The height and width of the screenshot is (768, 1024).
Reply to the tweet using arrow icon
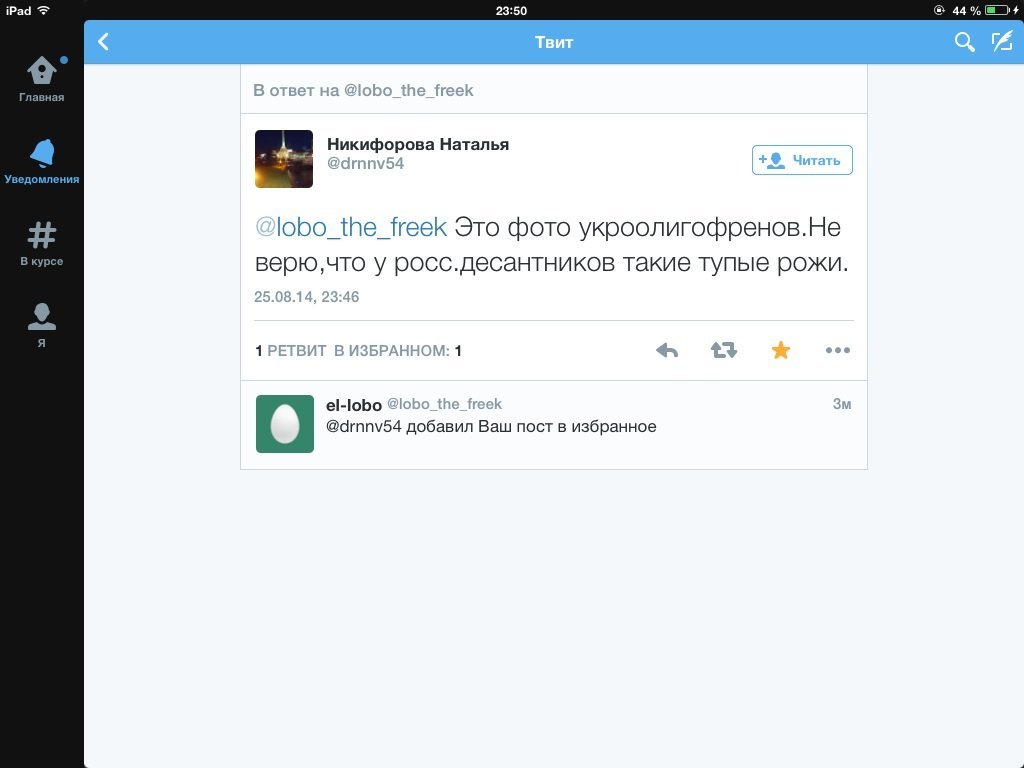pyautogui.click(x=667, y=351)
